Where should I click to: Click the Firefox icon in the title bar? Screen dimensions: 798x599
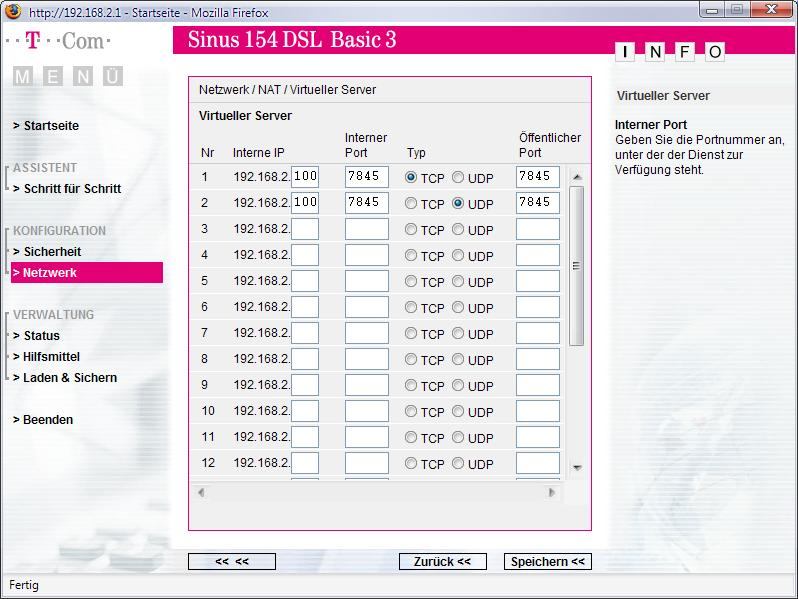[x=13, y=11]
